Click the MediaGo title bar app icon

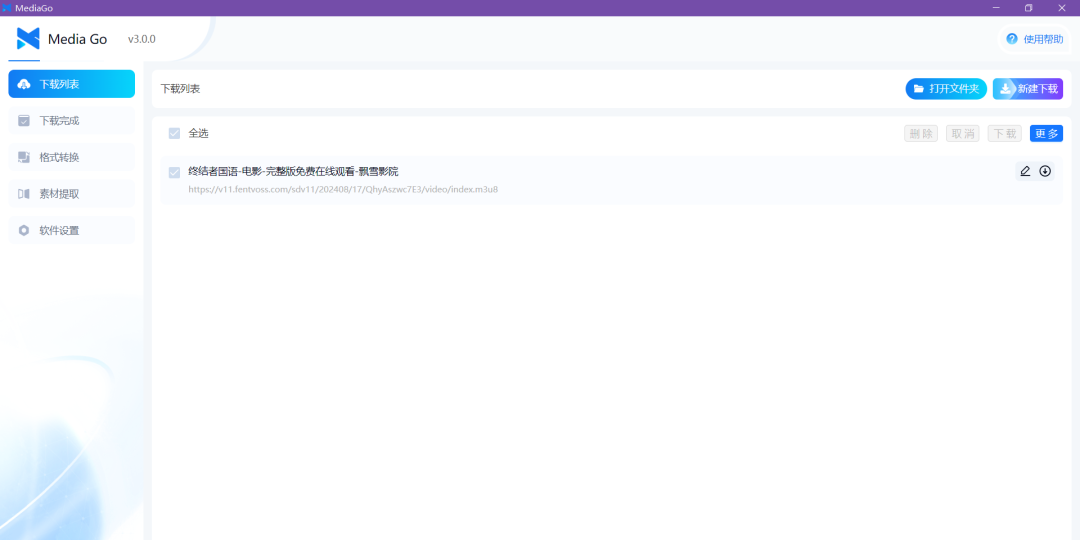pyautogui.click(x=7, y=8)
